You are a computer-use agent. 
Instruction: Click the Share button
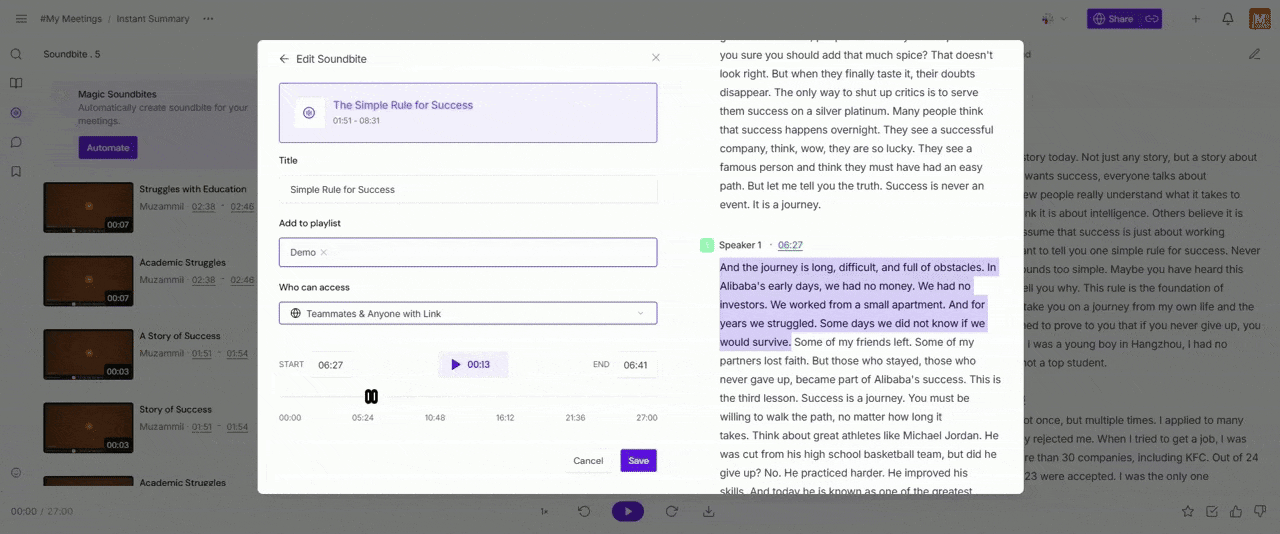click(1114, 19)
